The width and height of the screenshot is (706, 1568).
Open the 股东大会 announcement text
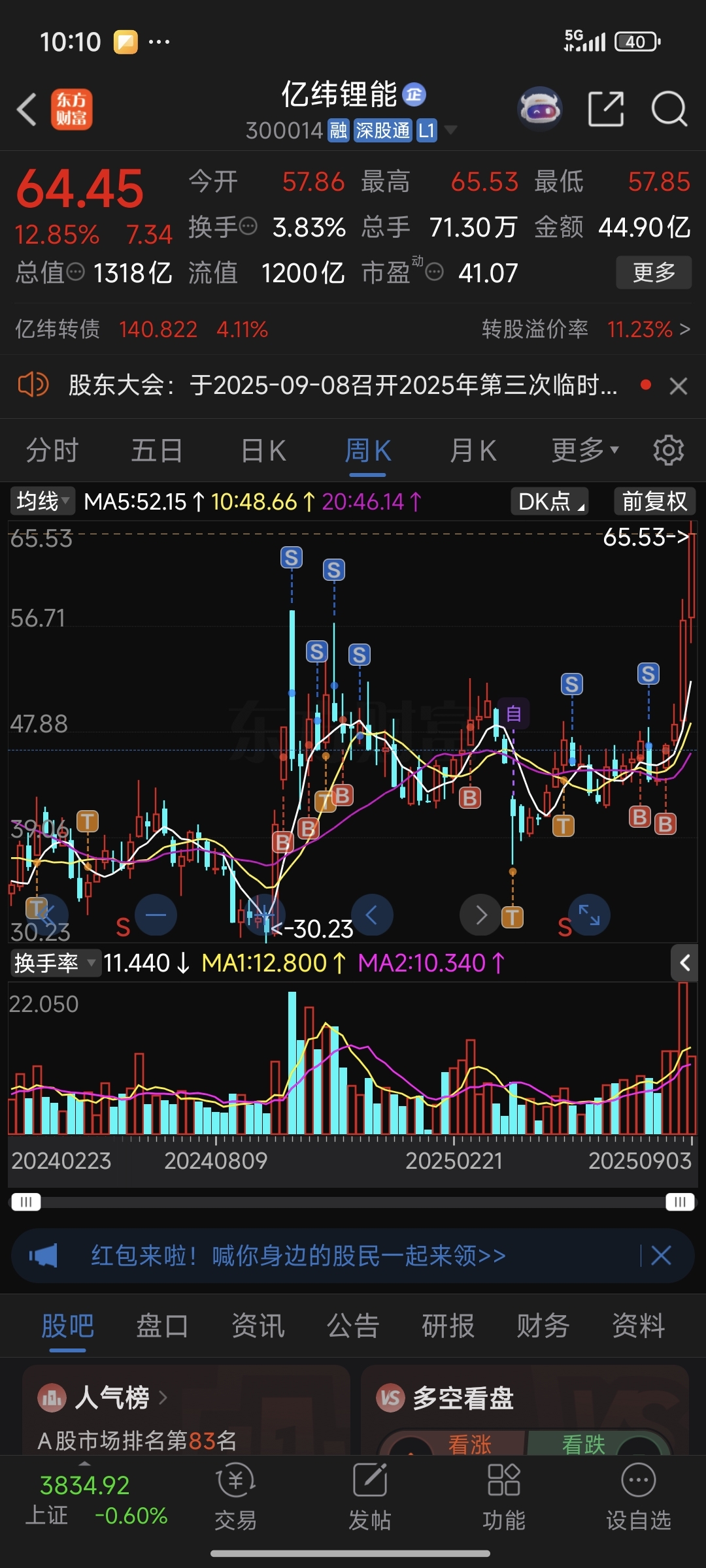(343, 385)
